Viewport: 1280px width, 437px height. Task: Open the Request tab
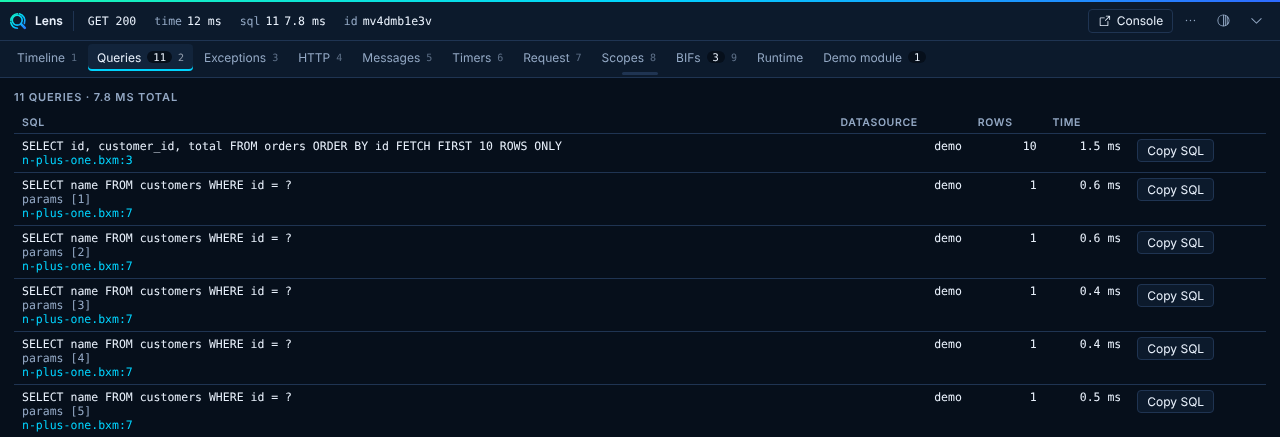pos(552,58)
